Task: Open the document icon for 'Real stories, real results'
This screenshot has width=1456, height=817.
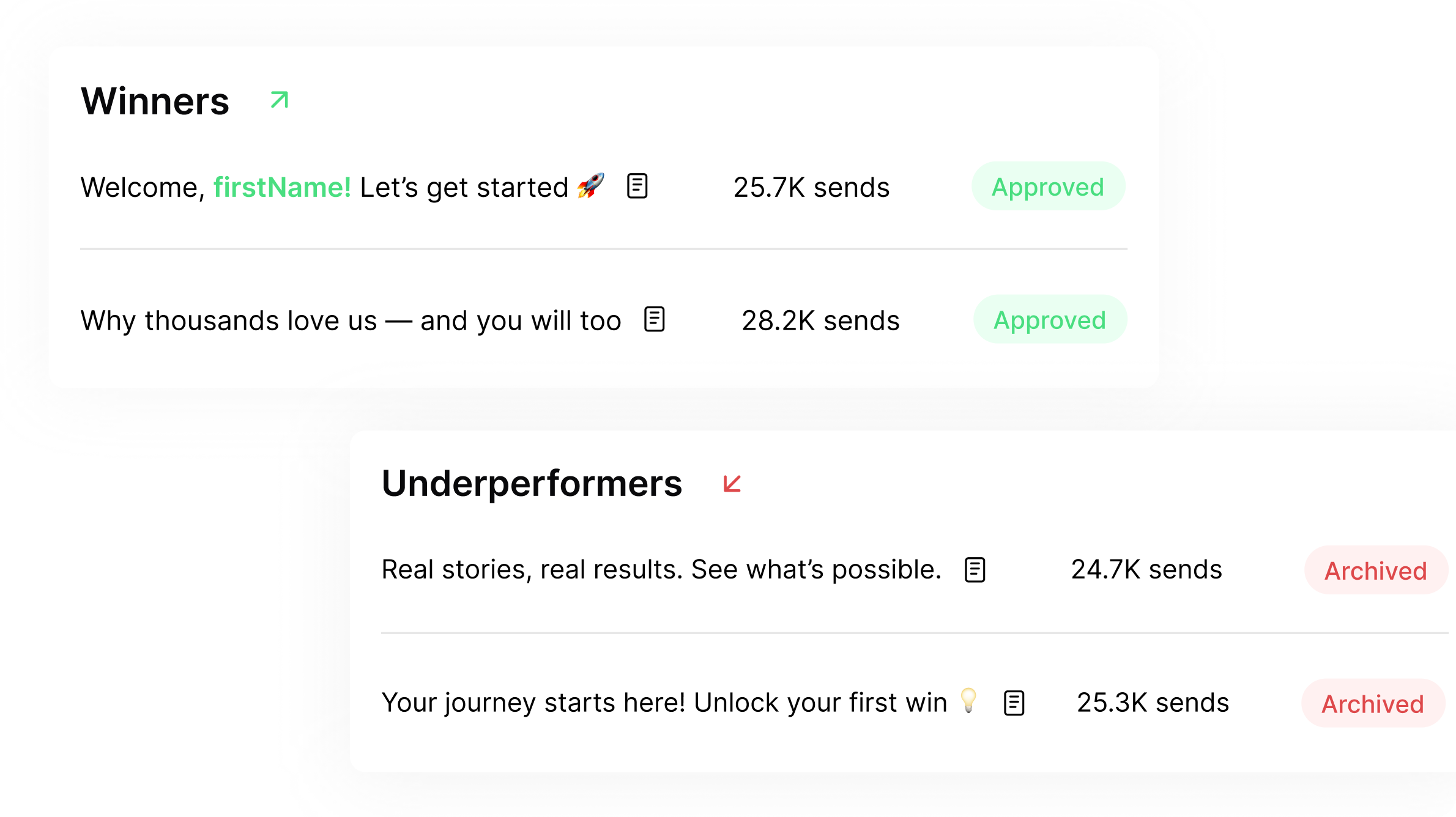Action: [x=975, y=569]
